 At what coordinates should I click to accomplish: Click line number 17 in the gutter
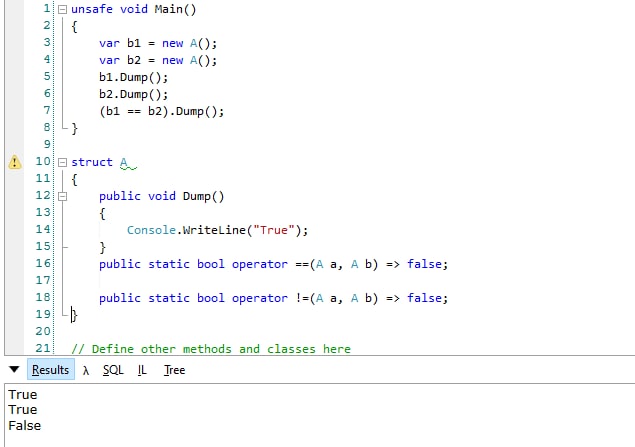(x=43, y=280)
